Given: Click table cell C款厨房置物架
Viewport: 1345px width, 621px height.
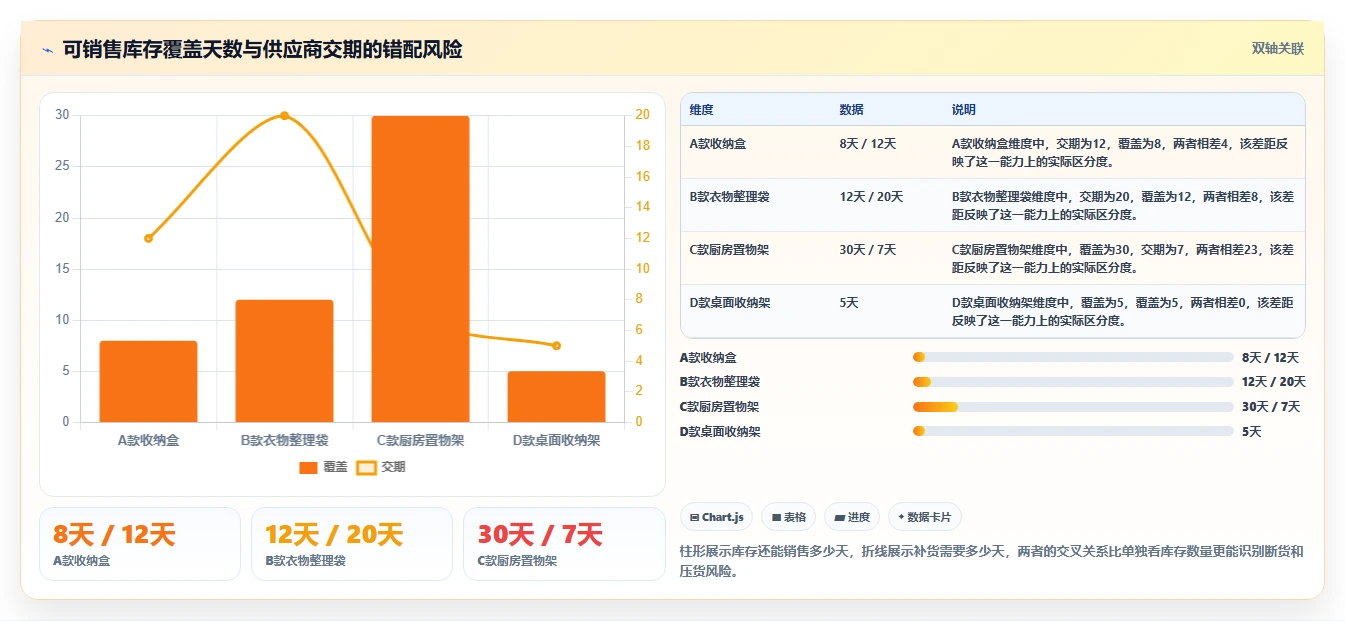Looking at the screenshot, I should (x=729, y=250).
